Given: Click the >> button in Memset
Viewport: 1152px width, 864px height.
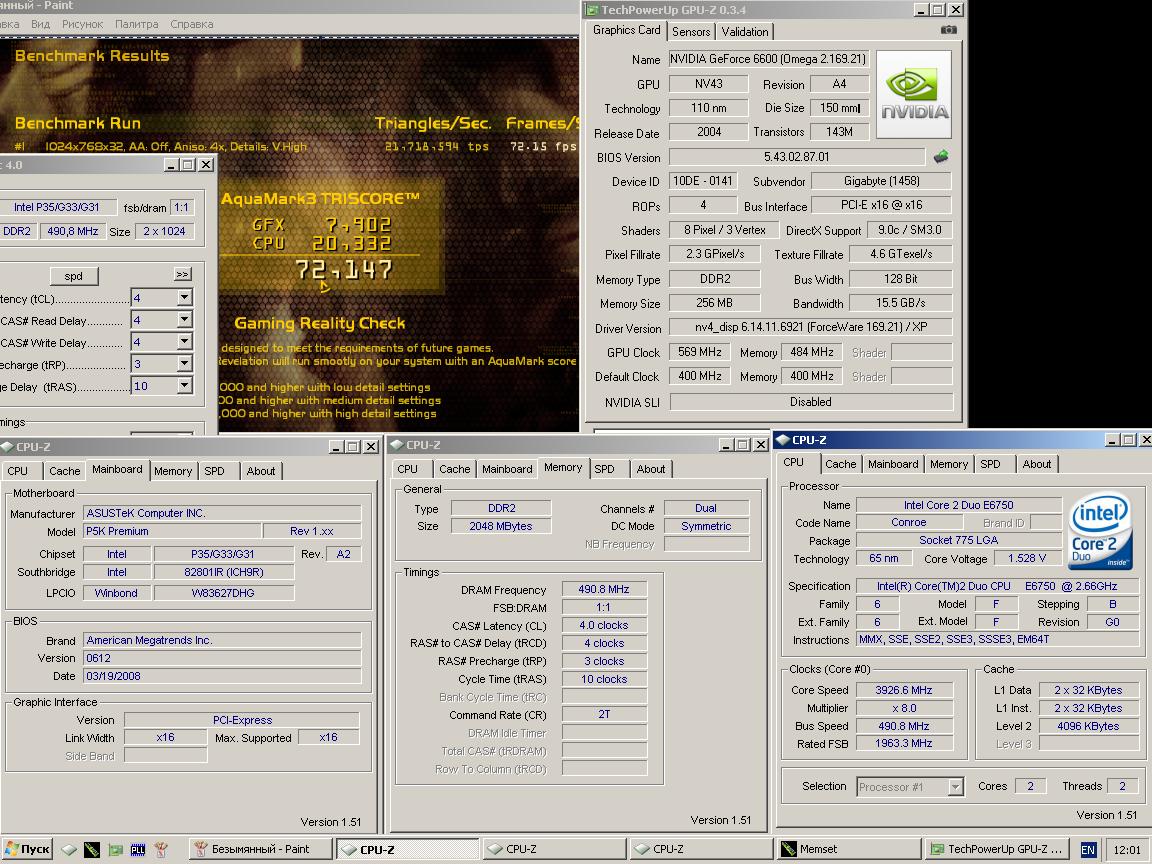Looking at the screenshot, I should (182, 274).
